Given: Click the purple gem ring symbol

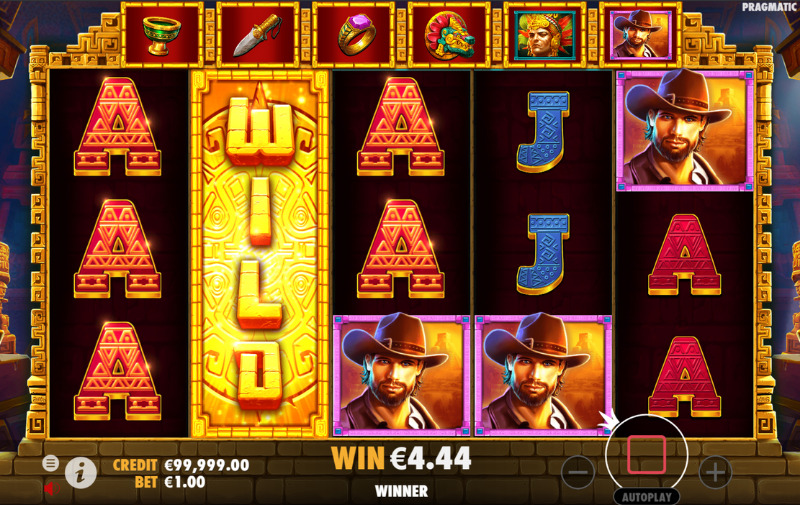Looking at the screenshot, I should point(354,35).
